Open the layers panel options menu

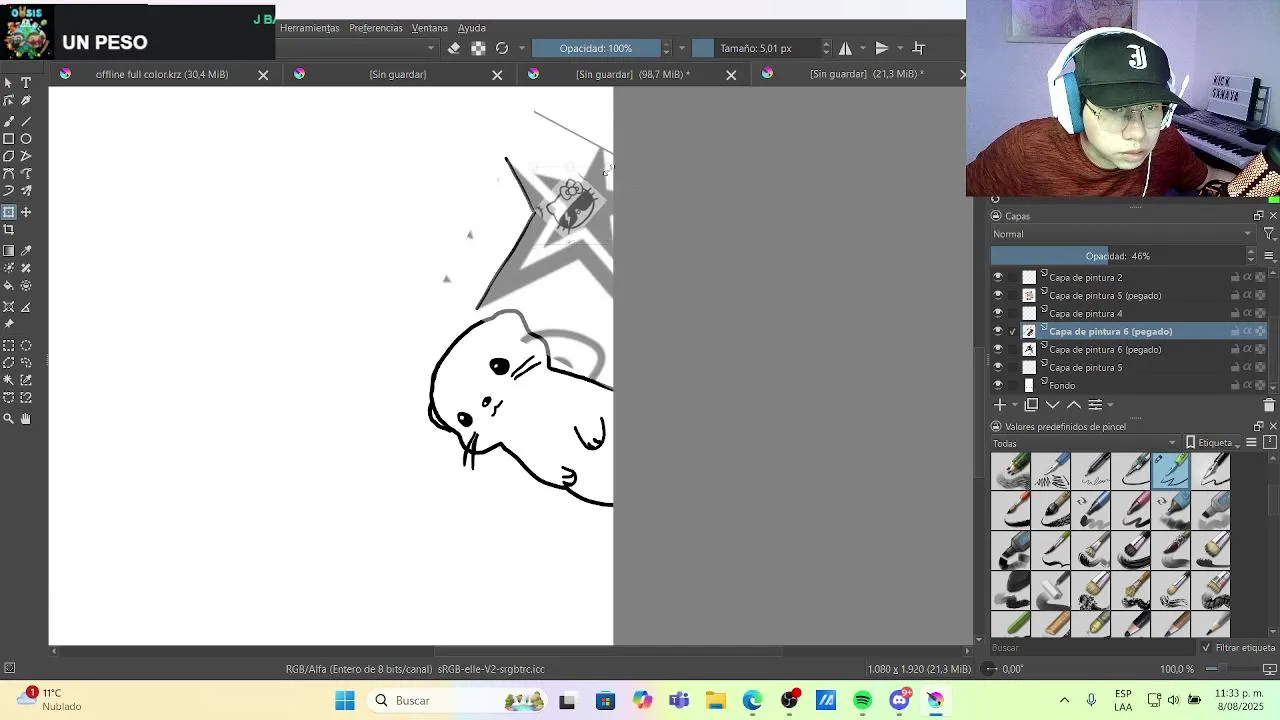click(1269, 256)
